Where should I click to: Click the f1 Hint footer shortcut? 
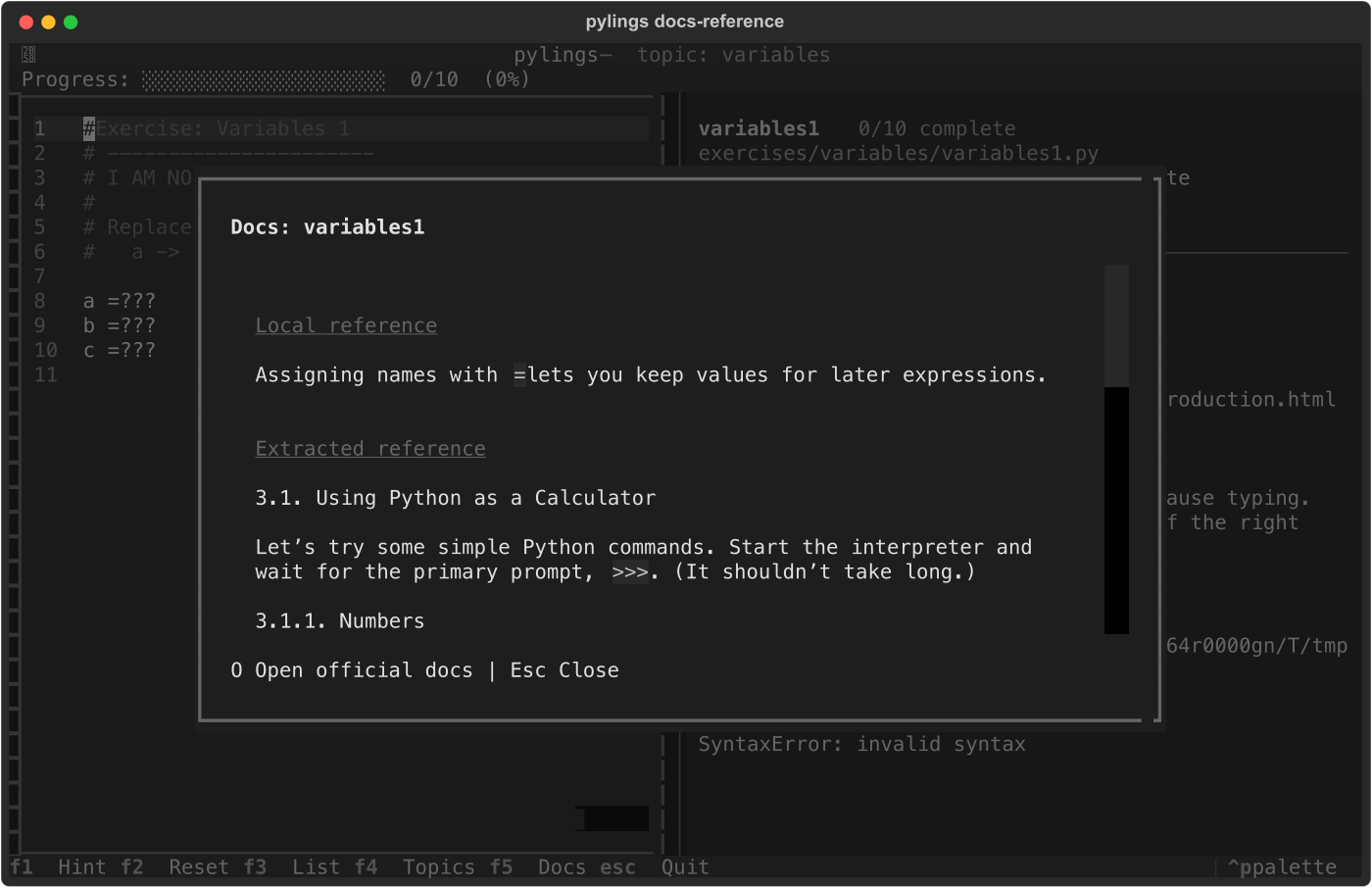tap(58, 867)
